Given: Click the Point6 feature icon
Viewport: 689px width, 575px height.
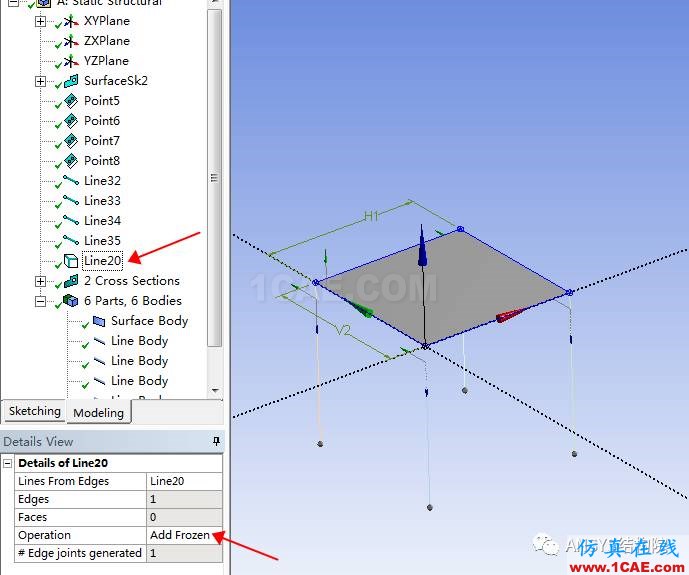Looking at the screenshot, I should 71,121.
